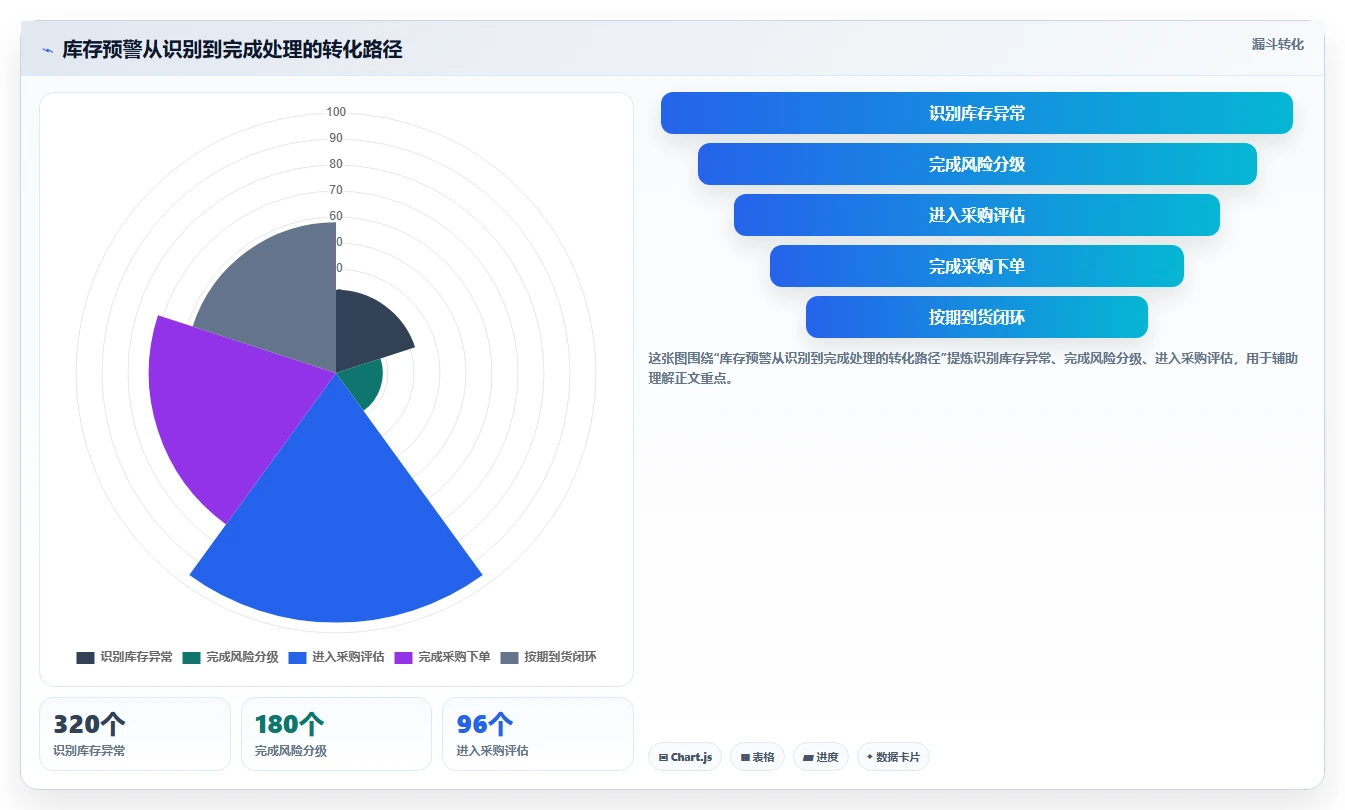Click the 进入采购评估 funnel bar
Viewport: 1345px width, 810px height.
point(977,215)
